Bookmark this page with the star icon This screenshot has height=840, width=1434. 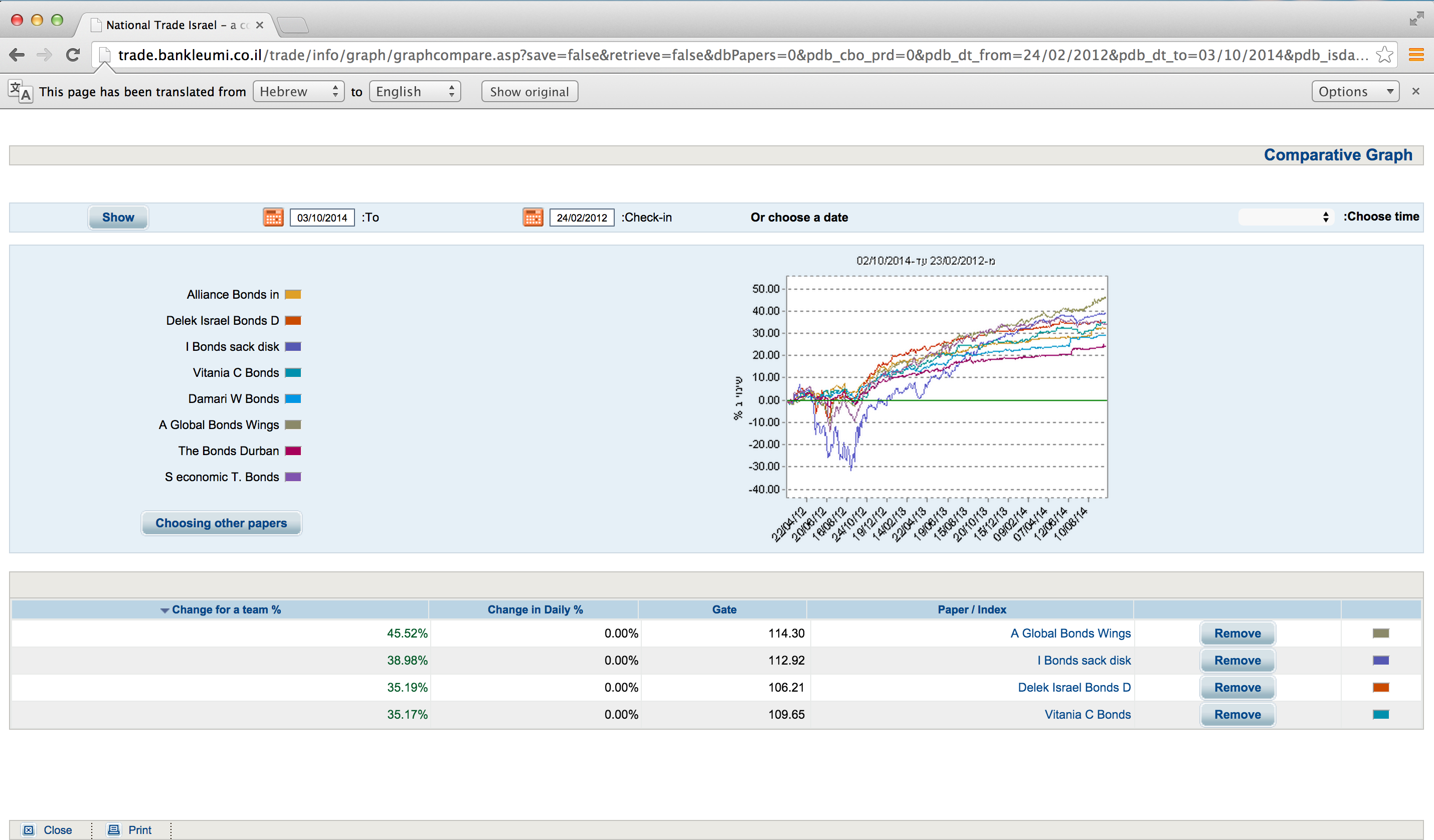click(1384, 55)
